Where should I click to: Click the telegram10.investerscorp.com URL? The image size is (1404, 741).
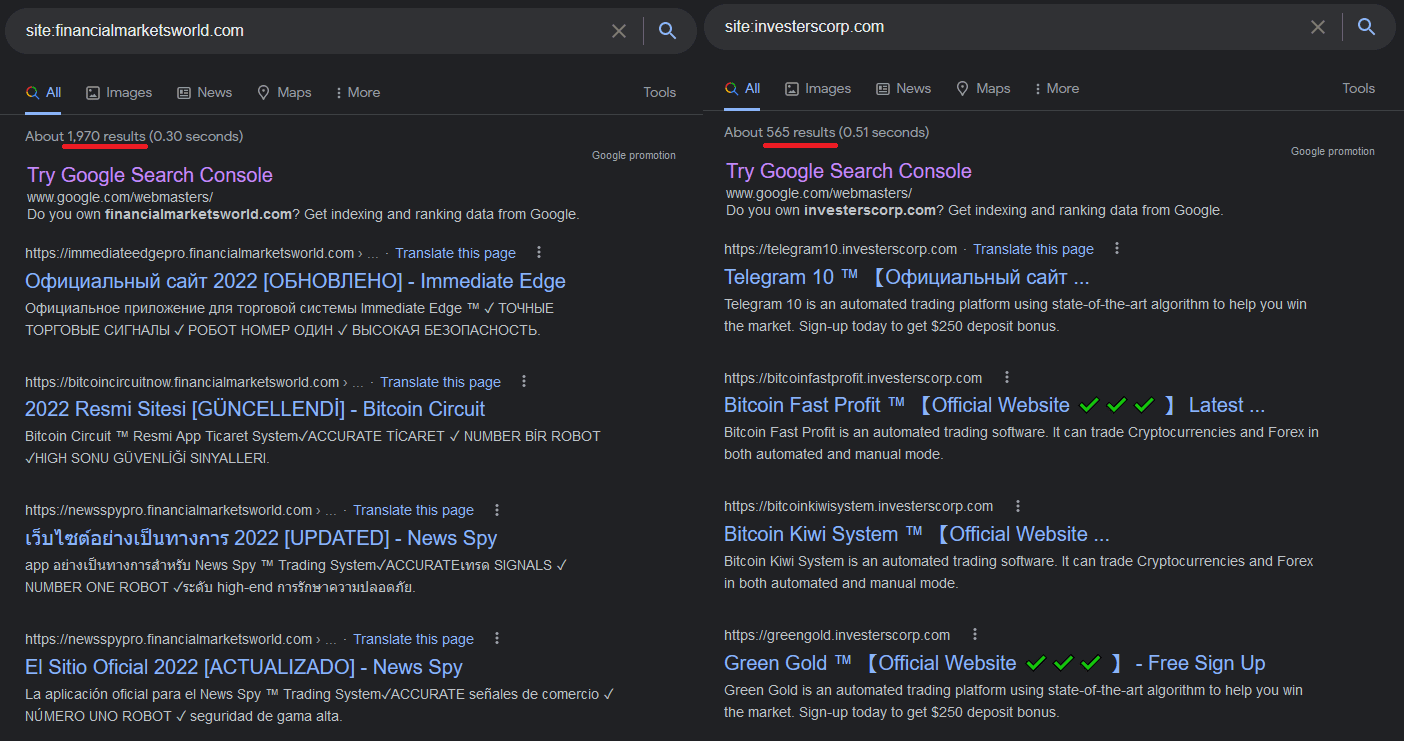[x=840, y=249]
